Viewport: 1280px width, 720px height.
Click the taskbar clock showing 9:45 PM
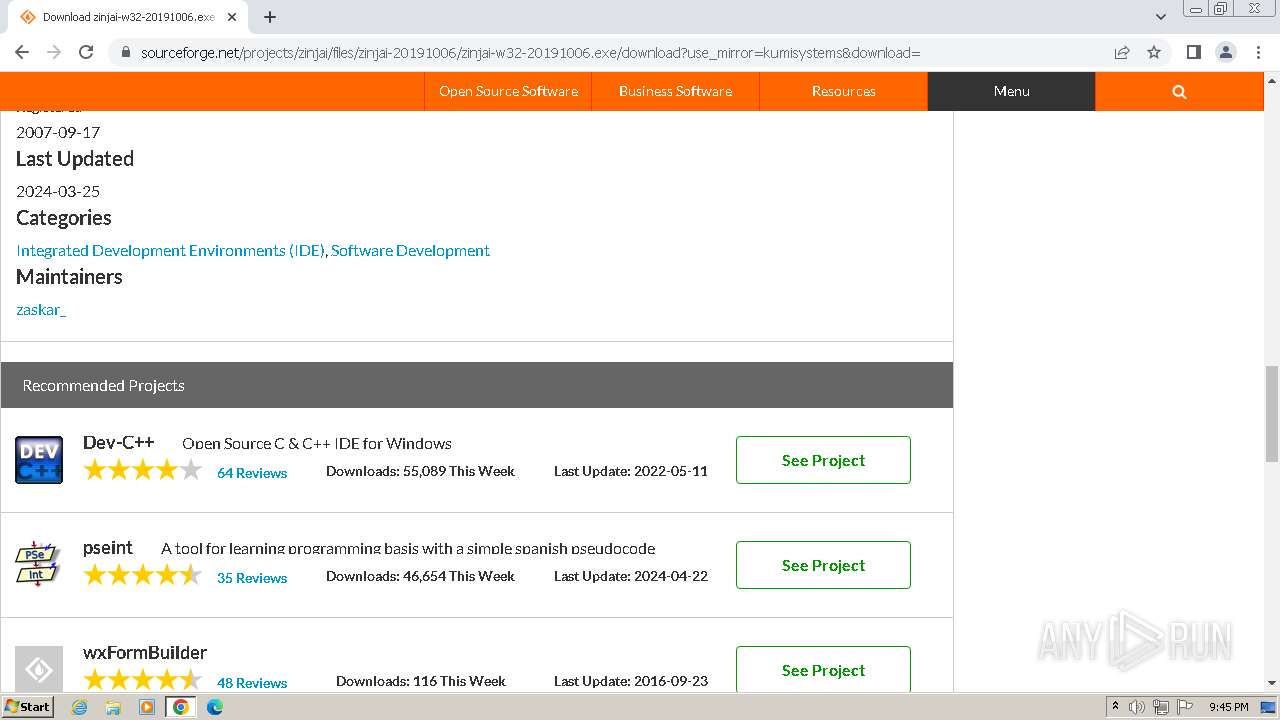click(x=1229, y=707)
